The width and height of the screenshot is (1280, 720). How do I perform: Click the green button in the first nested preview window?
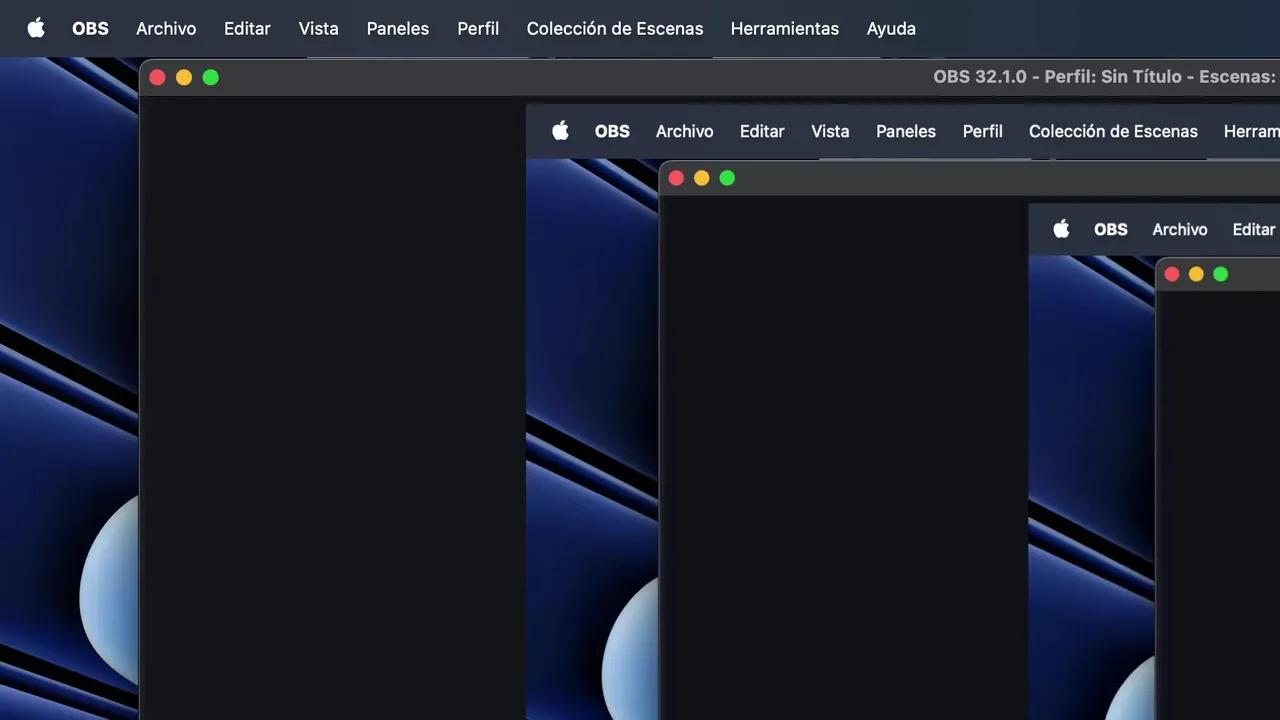(x=727, y=178)
